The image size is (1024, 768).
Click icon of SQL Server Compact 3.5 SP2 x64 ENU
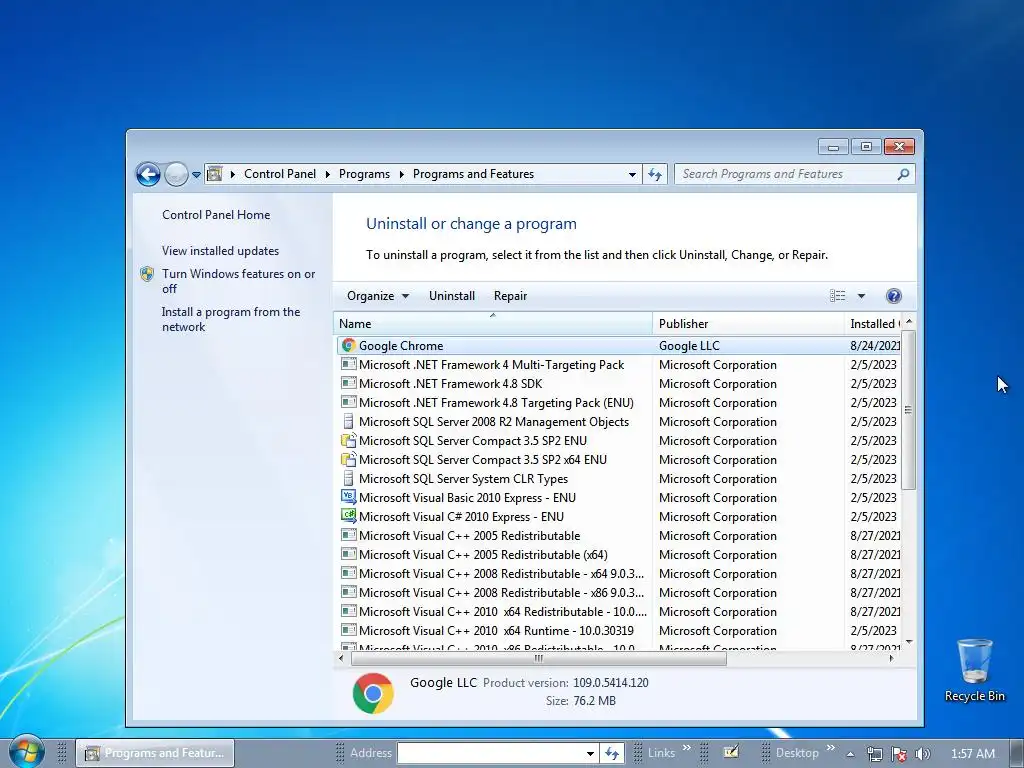click(x=349, y=459)
